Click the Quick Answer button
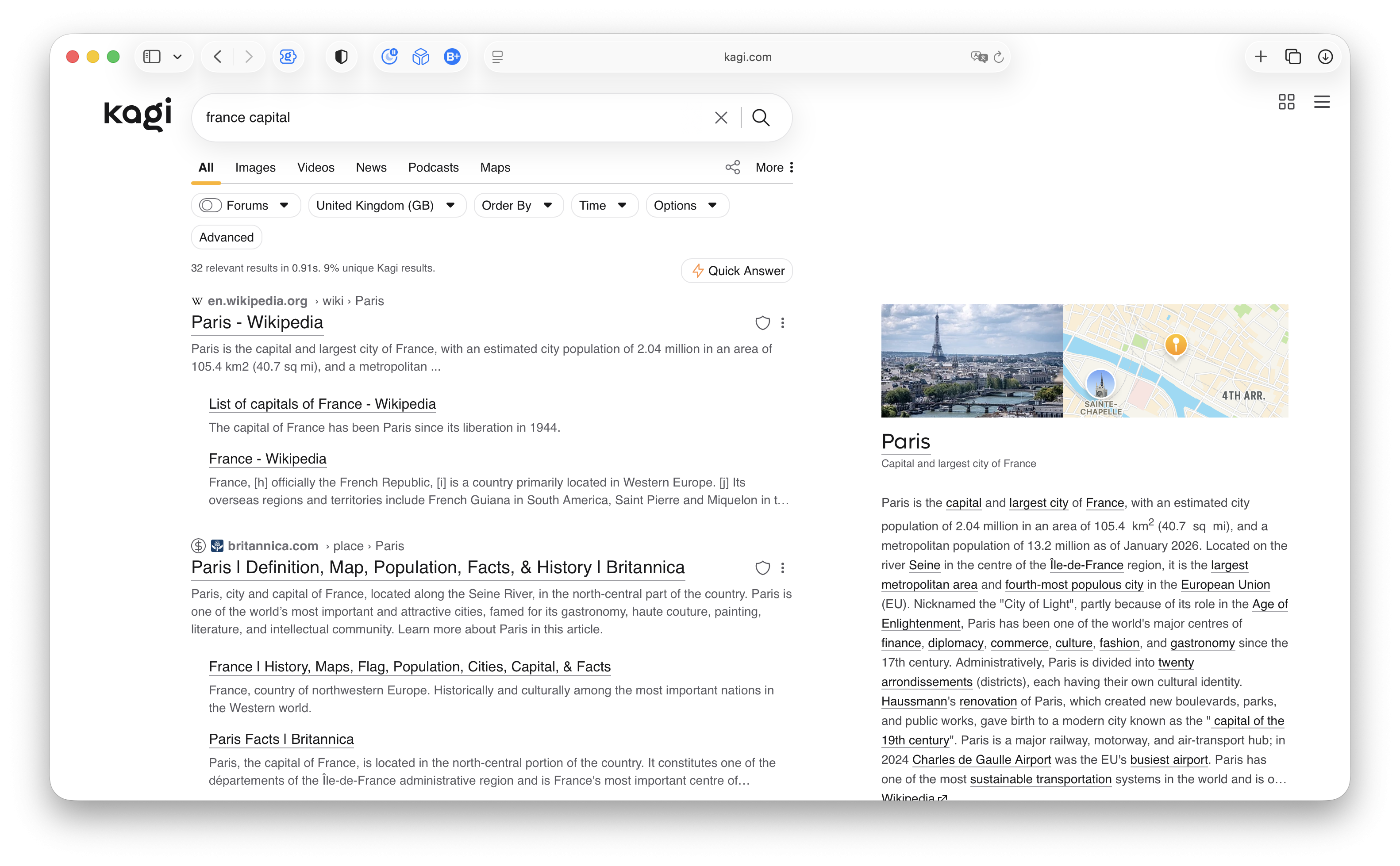 pos(737,271)
